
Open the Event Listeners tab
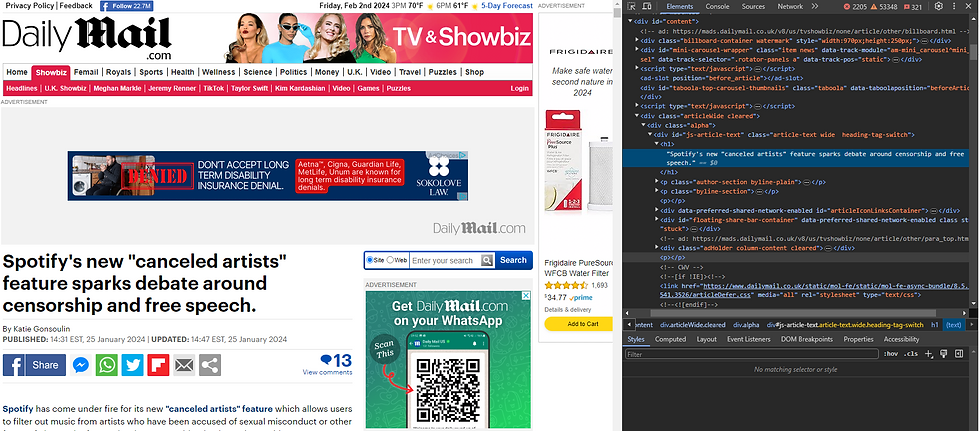coord(749,339)
